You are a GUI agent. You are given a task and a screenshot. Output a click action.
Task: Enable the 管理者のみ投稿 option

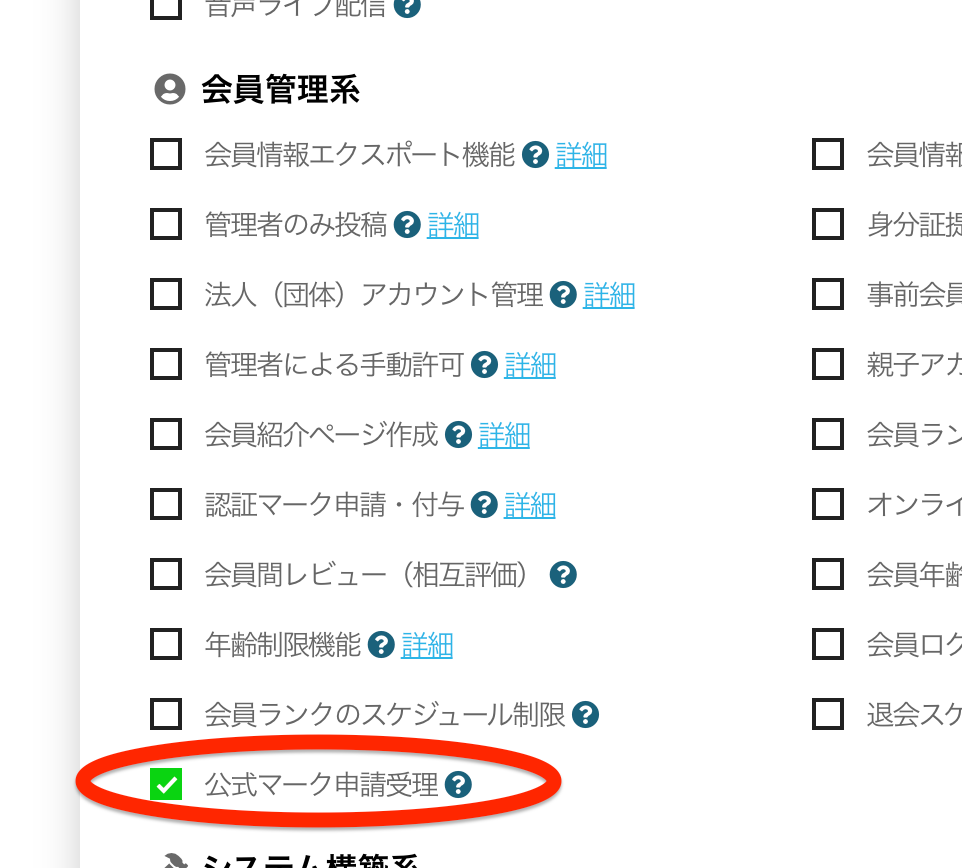(x=166, y=224)
